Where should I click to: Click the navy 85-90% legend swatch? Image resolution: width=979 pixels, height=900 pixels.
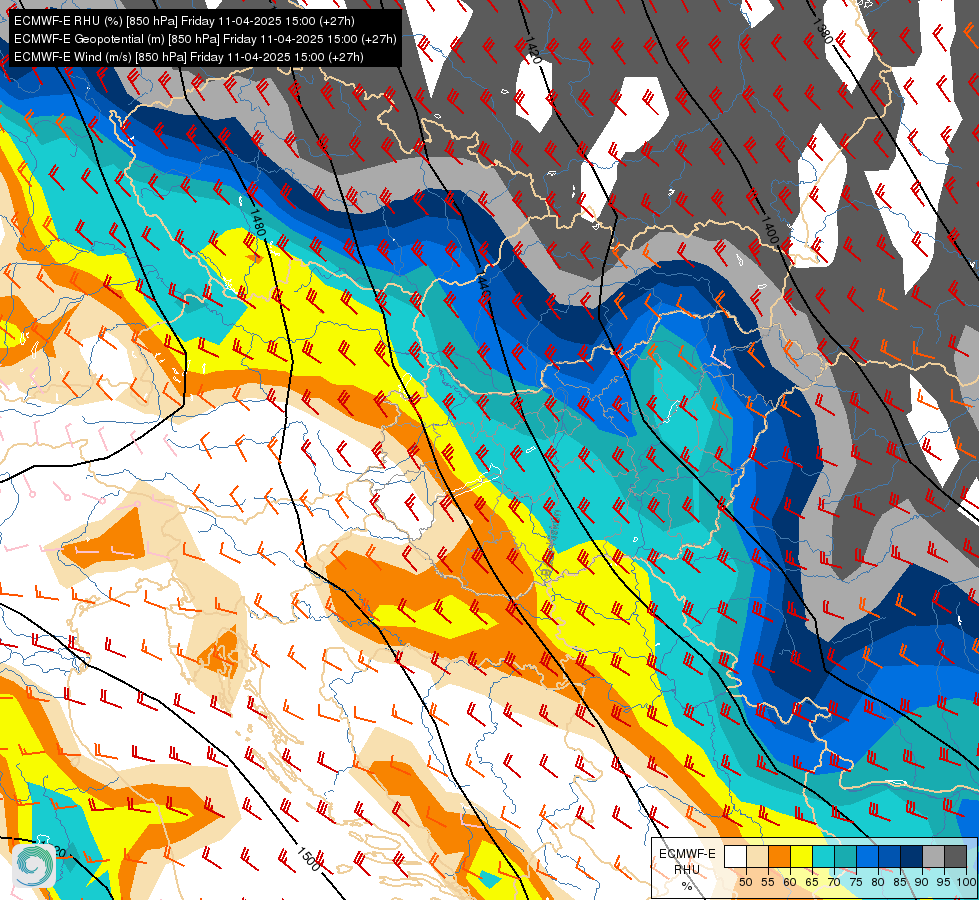[x=912, y=856]
